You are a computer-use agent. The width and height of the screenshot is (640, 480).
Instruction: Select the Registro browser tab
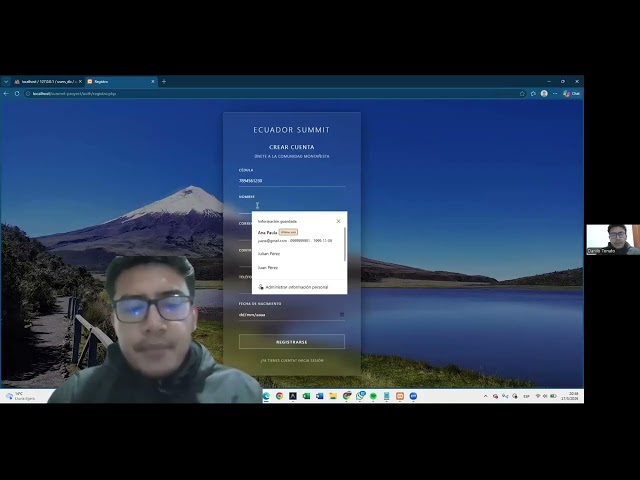click(x=121, y=82)
